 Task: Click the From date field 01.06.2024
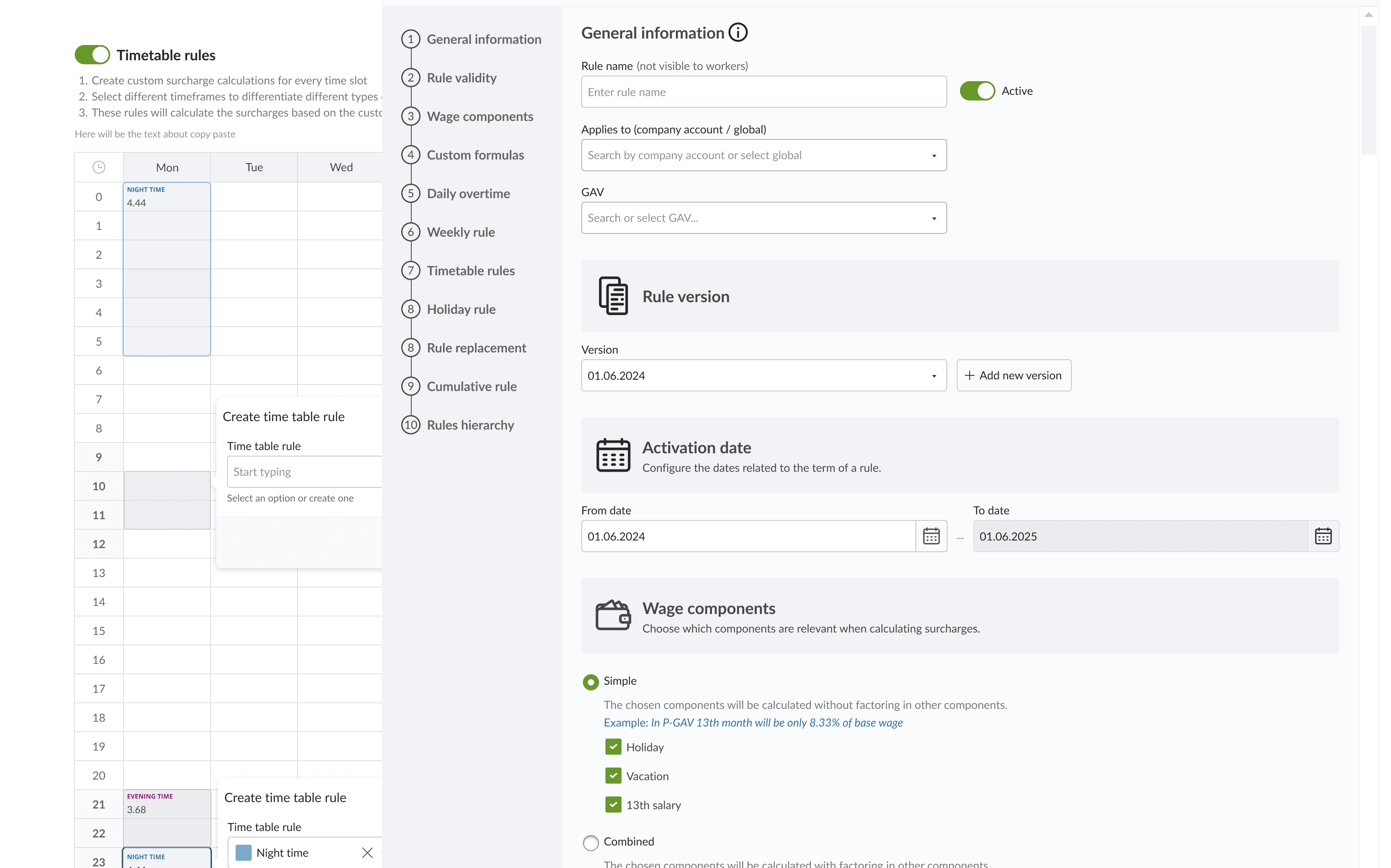[748, 536]
